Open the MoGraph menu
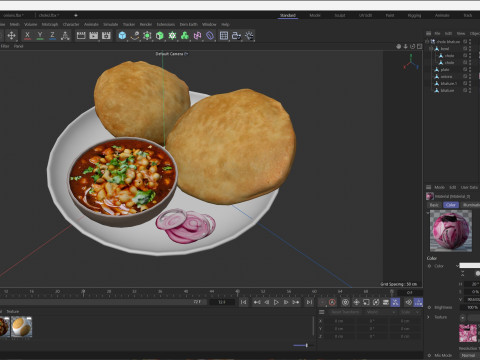 (50, 24)
